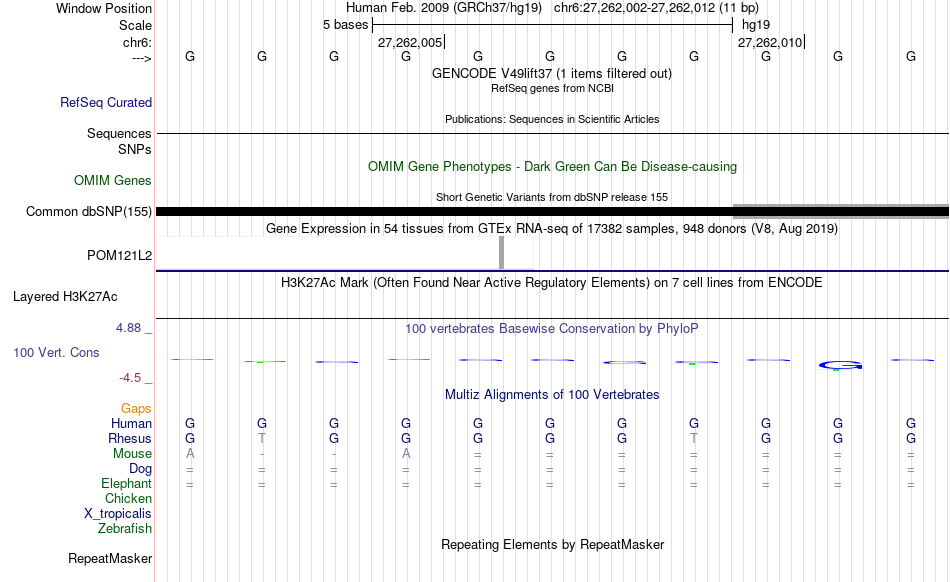Click the hg19 scale label
Screen dimensions: 950x582
756,25
